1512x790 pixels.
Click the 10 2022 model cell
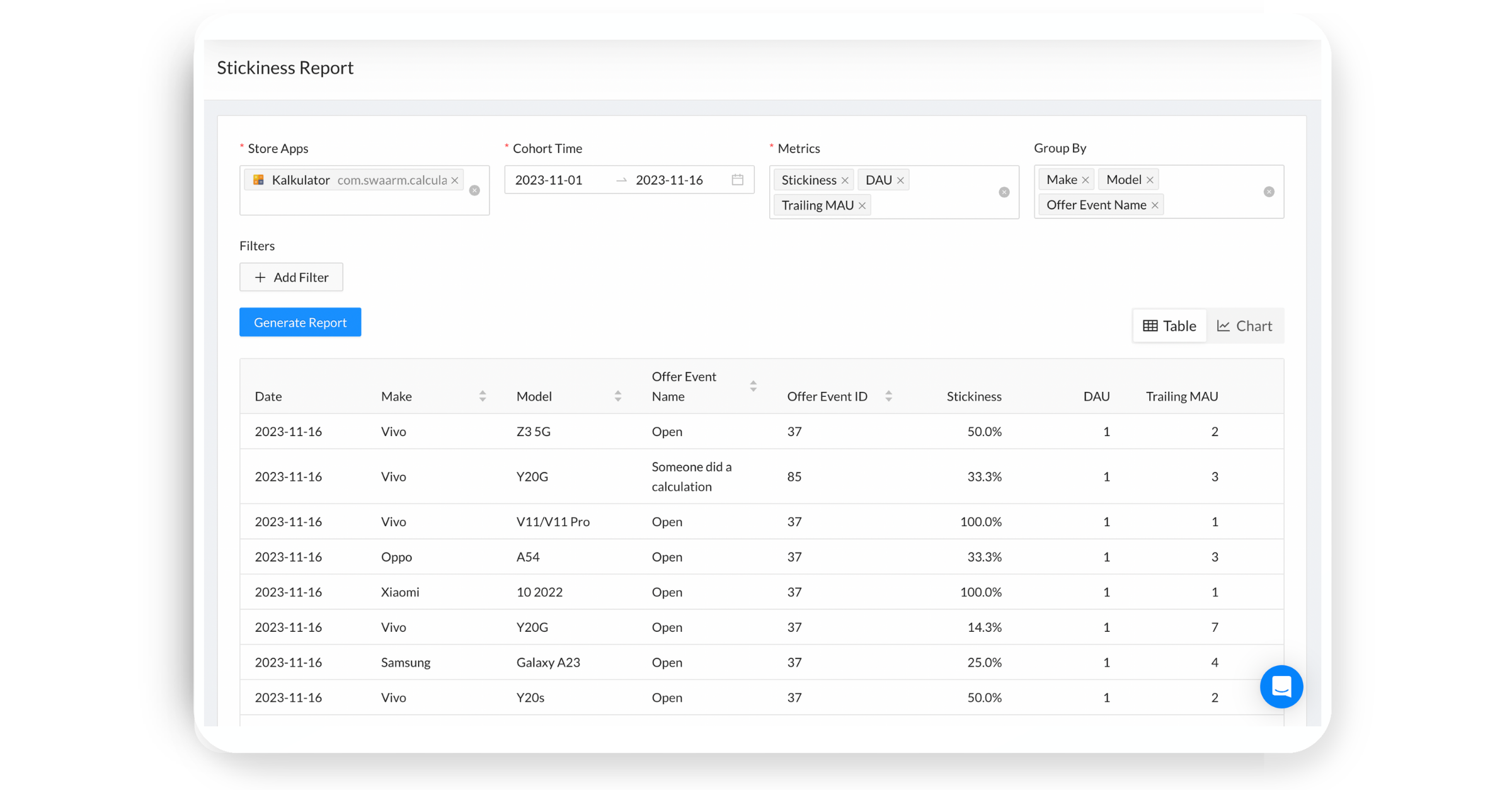[539, 592]
